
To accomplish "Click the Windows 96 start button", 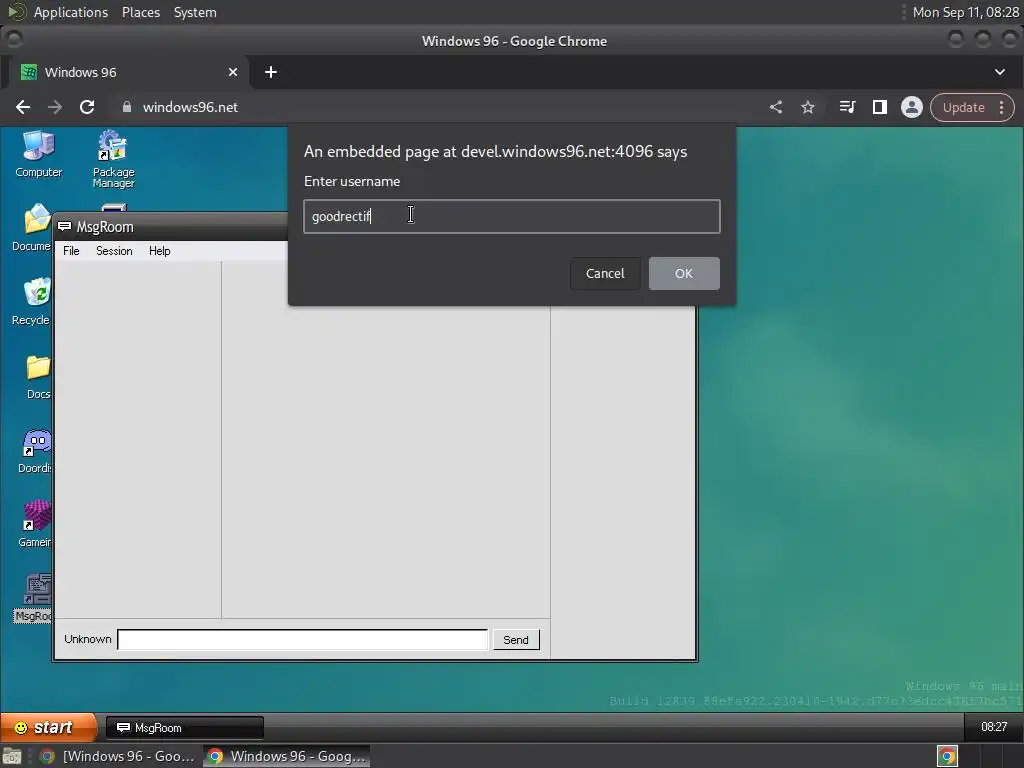I will pos(48,727).
